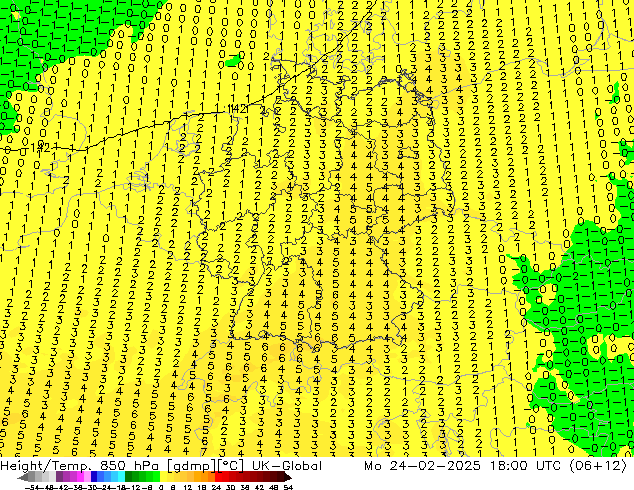Click the 'UK-Global' model label
This screenshot has width=634, height=490.
(287, 466)
